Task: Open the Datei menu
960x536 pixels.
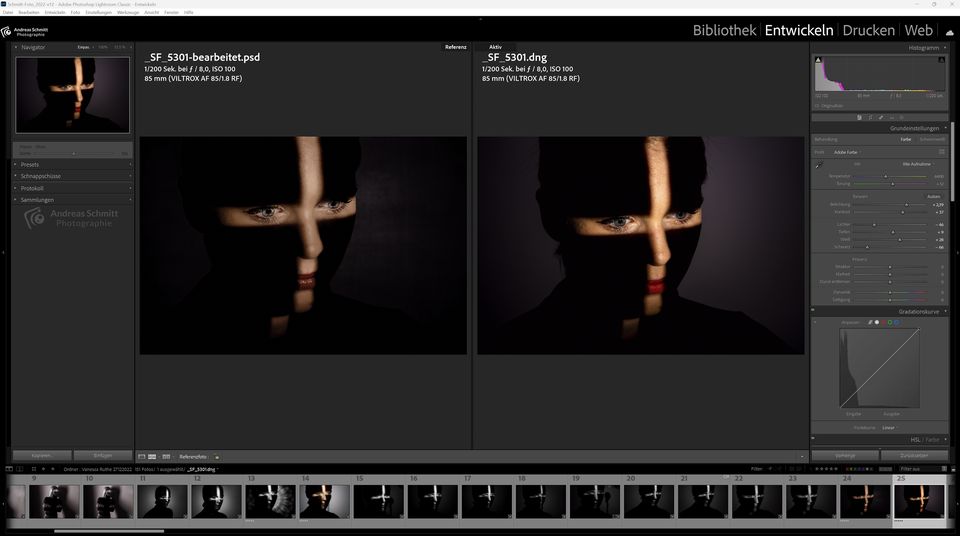Action: point(8,12)
